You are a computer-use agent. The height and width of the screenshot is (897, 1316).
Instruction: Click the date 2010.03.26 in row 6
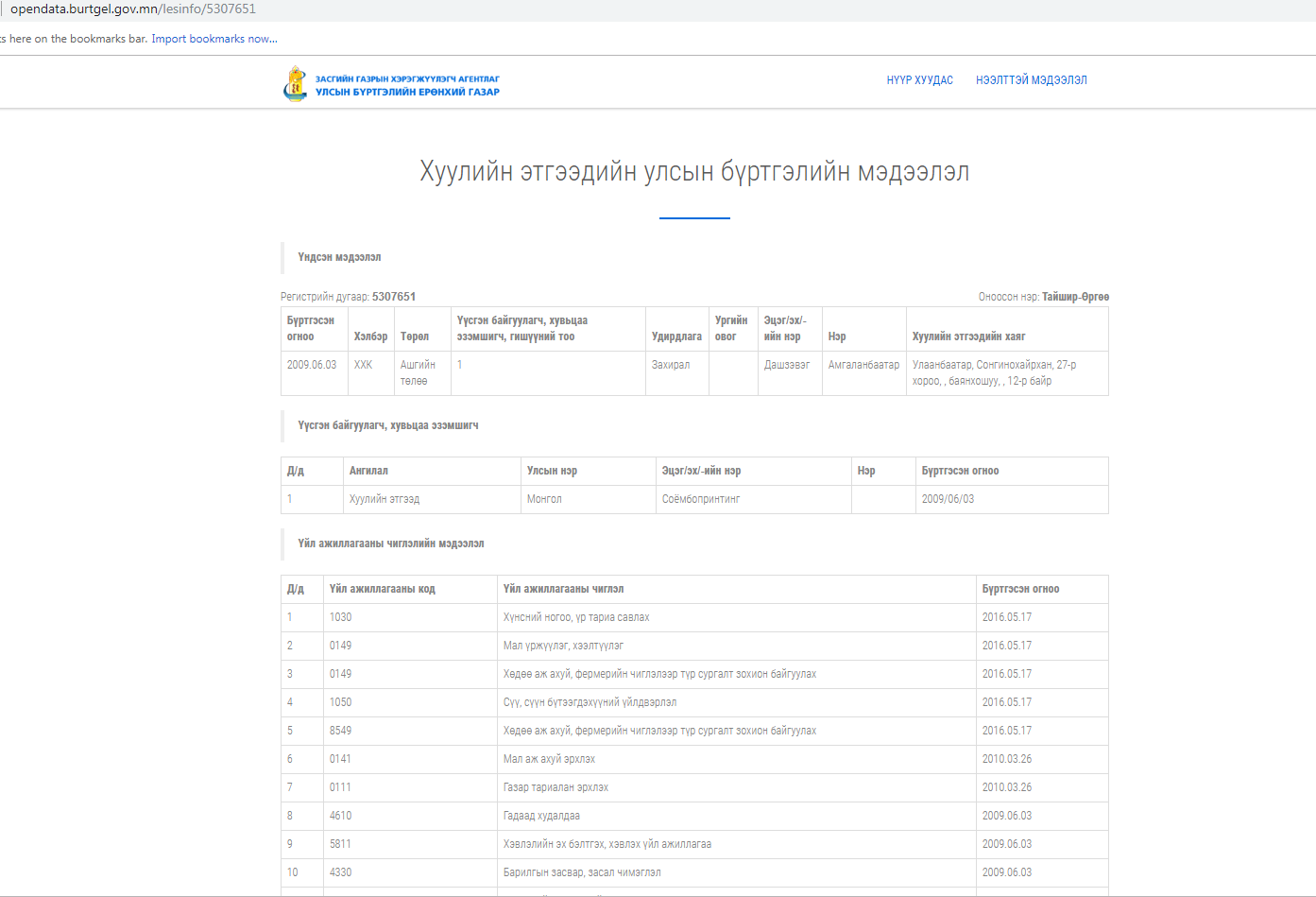click(1006, 759)
